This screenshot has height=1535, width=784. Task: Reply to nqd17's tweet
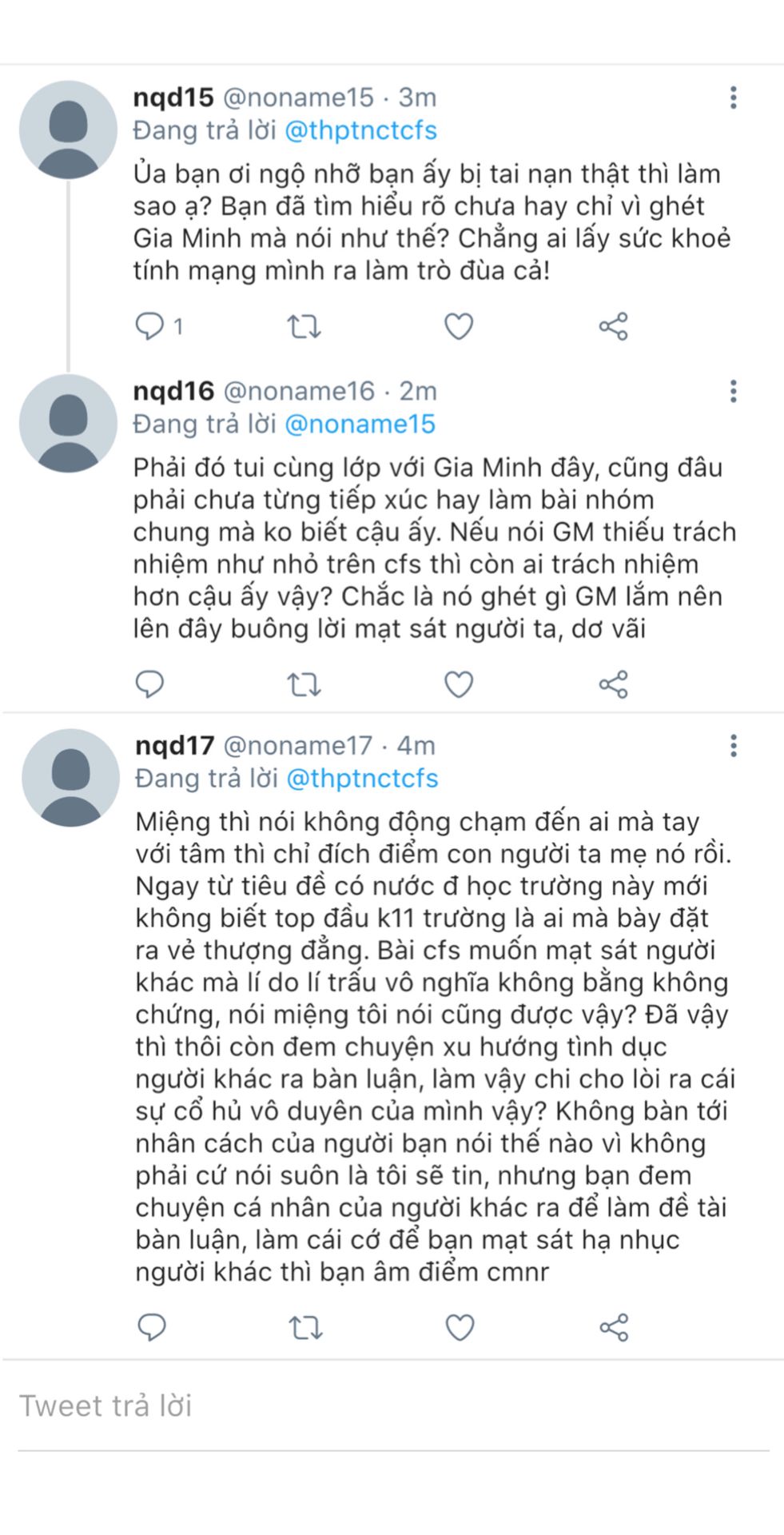pos(152,1327)
